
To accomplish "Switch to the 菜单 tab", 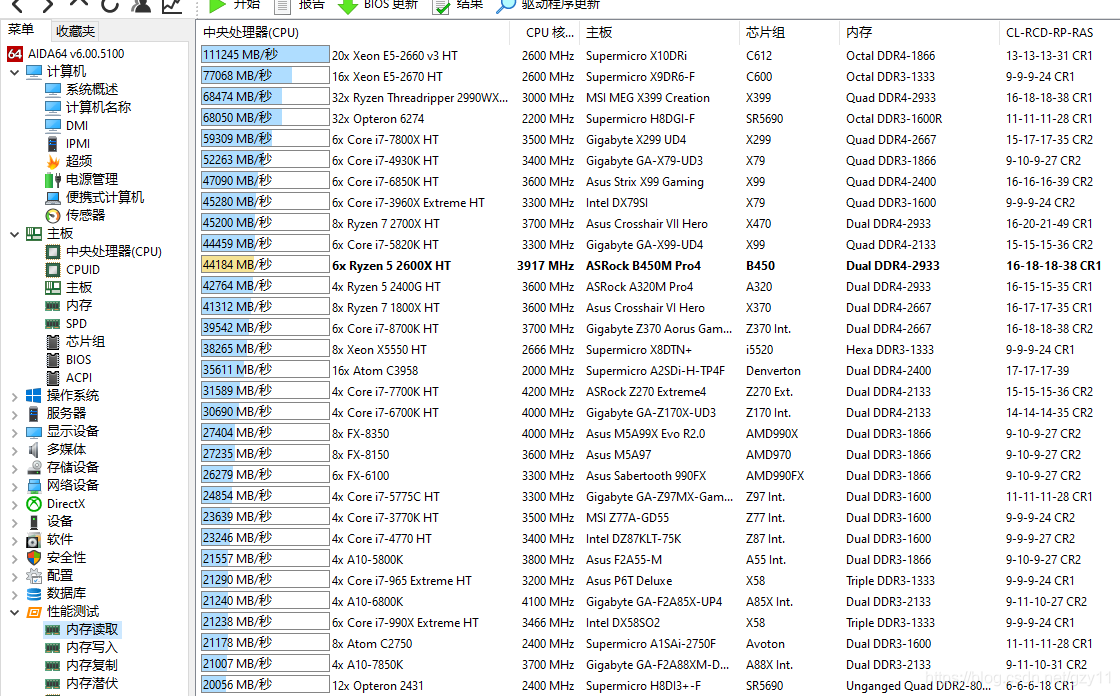I will 21,31.
